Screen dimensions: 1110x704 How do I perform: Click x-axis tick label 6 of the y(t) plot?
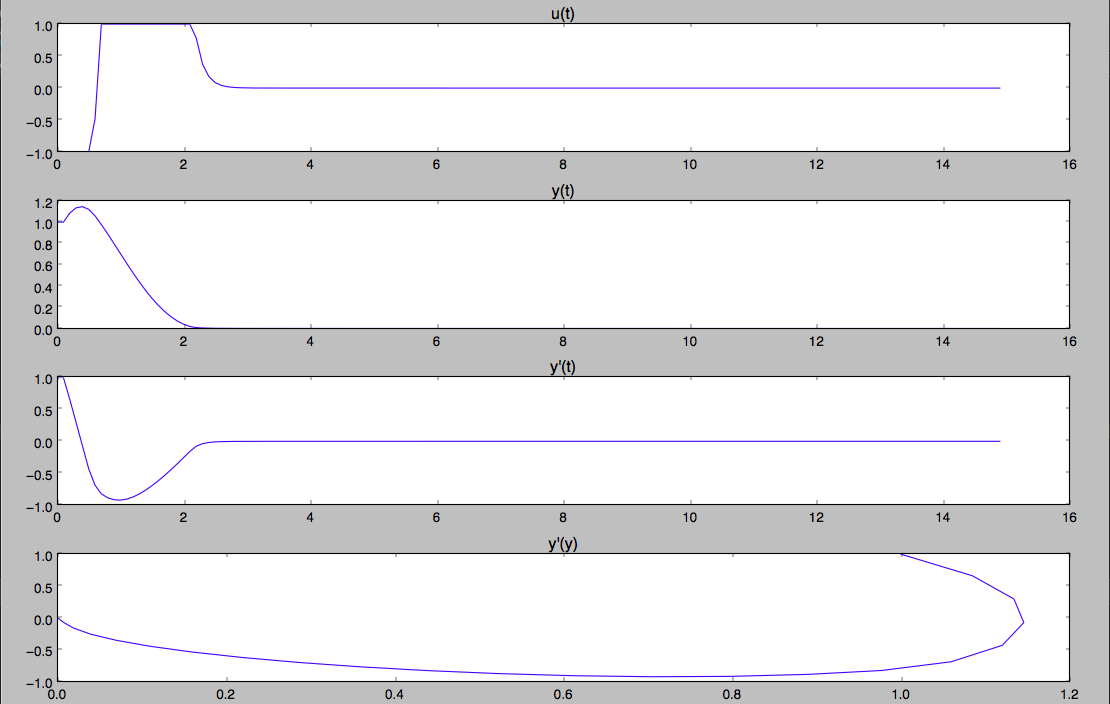point(436,341)
